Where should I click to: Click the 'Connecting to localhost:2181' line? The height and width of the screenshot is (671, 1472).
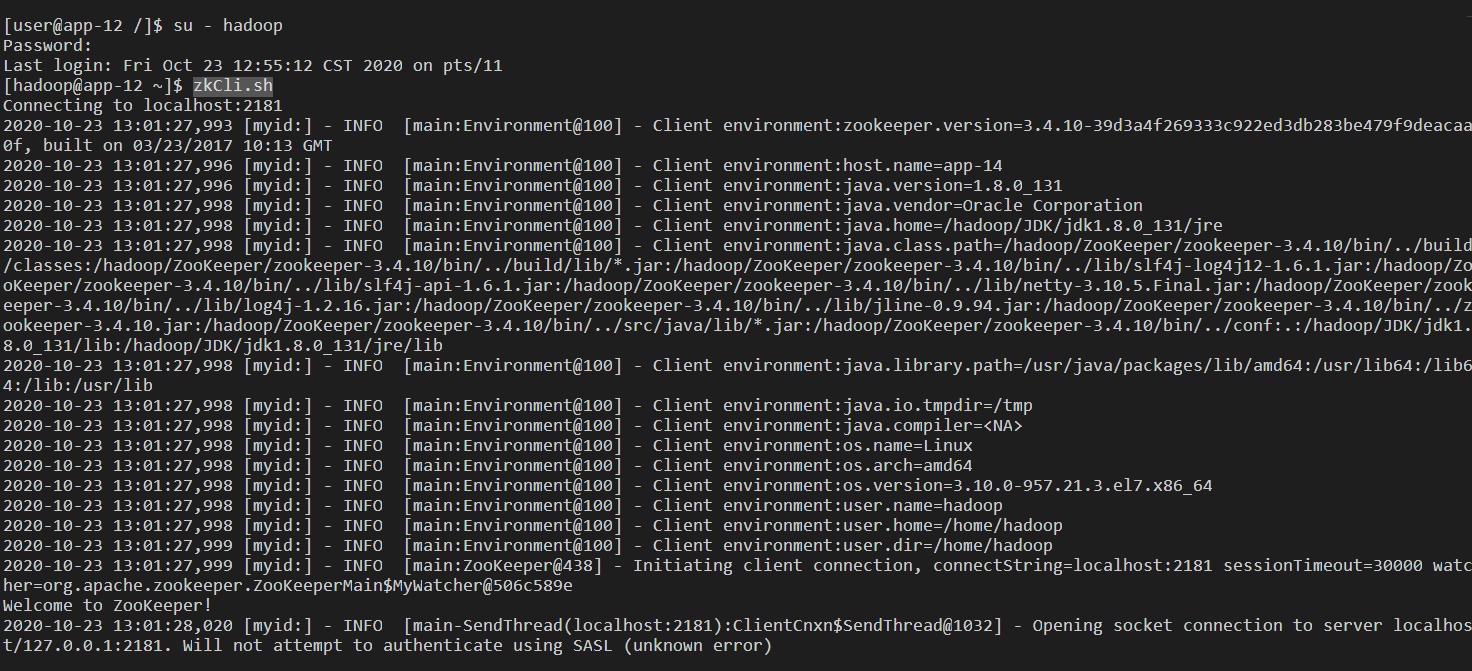143,106
